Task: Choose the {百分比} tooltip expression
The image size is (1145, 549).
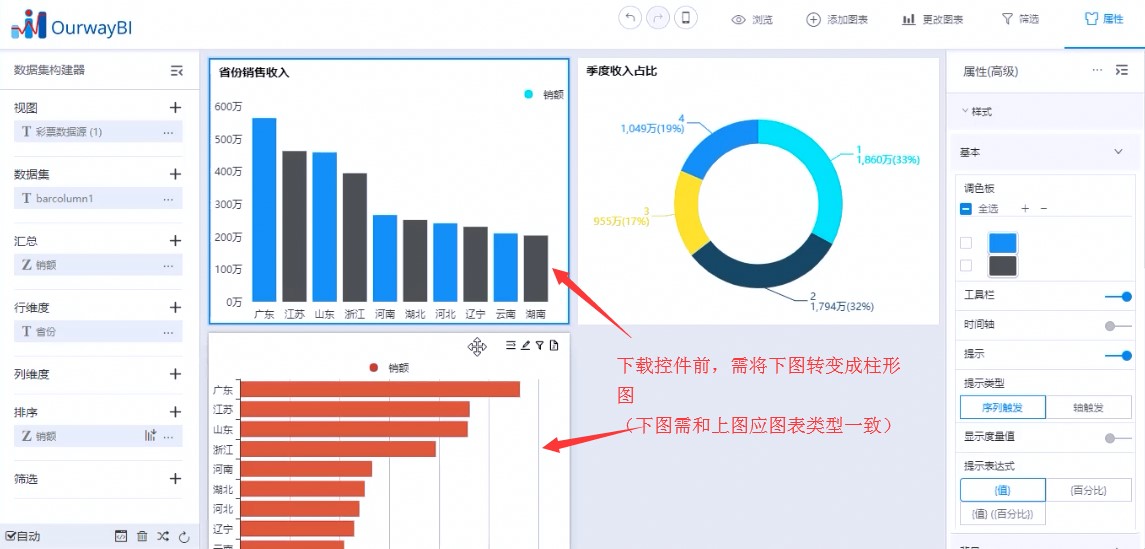Action: pyautogui.click(x=1089, y=491)
